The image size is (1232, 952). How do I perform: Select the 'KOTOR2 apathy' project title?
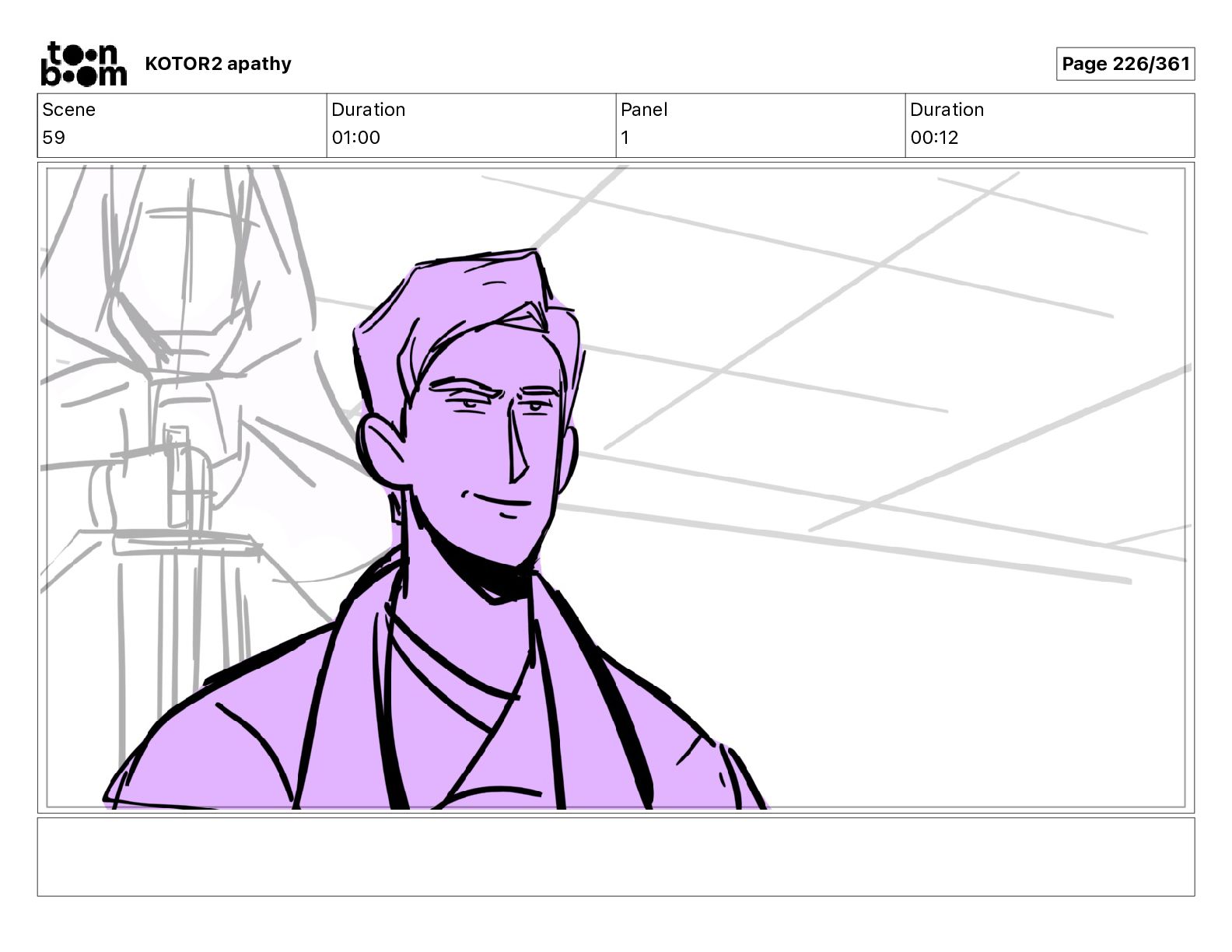coord(218,64)
